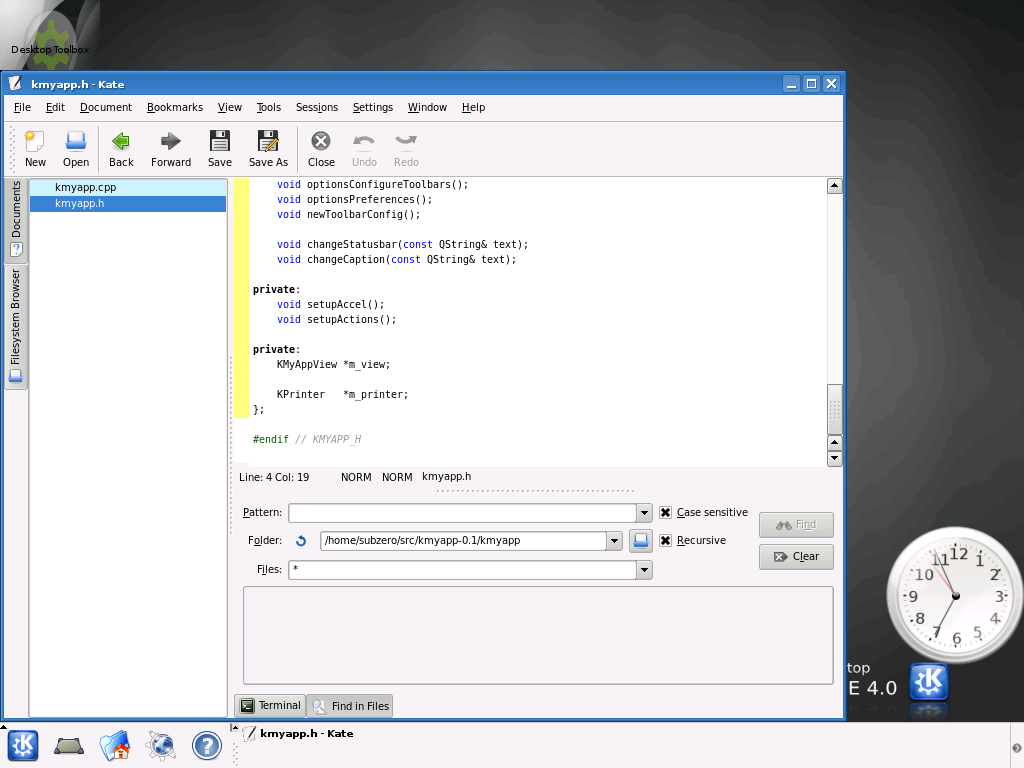1024x768 pixels.
Task: Open the Sessions menu
Action: tap(317, 107)
